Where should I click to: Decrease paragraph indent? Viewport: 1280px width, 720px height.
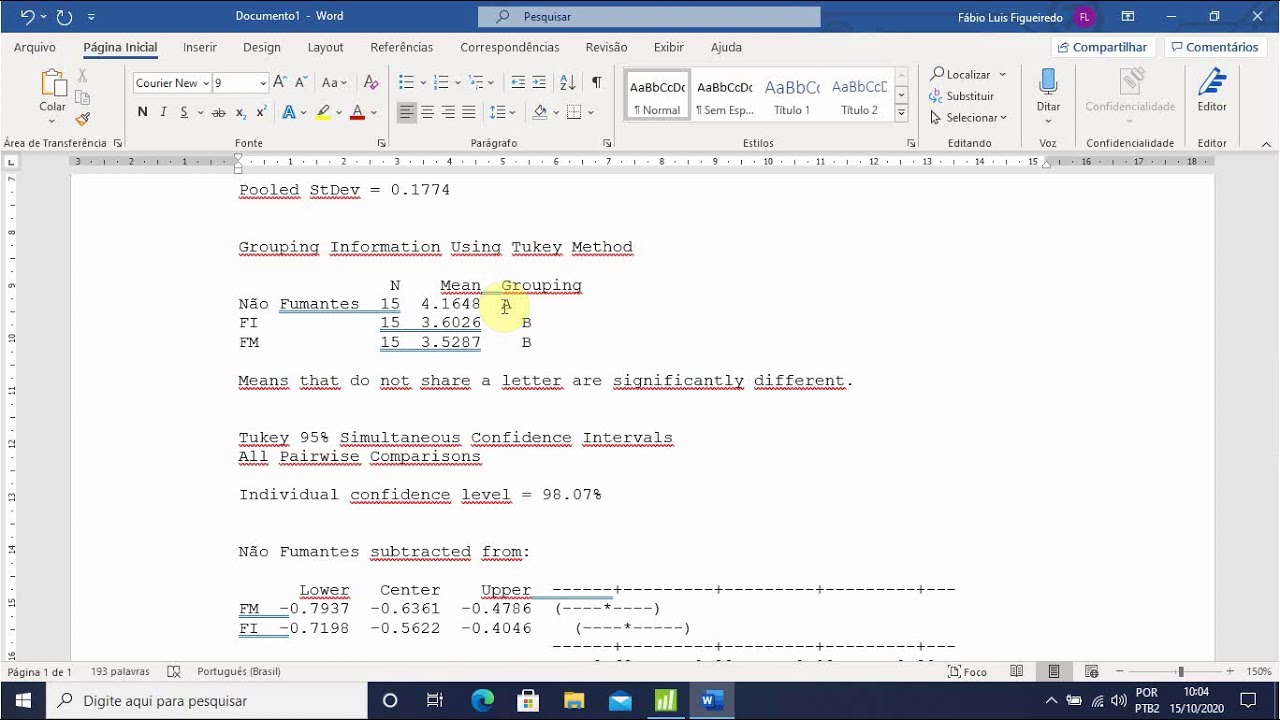(x=518, y=83)
